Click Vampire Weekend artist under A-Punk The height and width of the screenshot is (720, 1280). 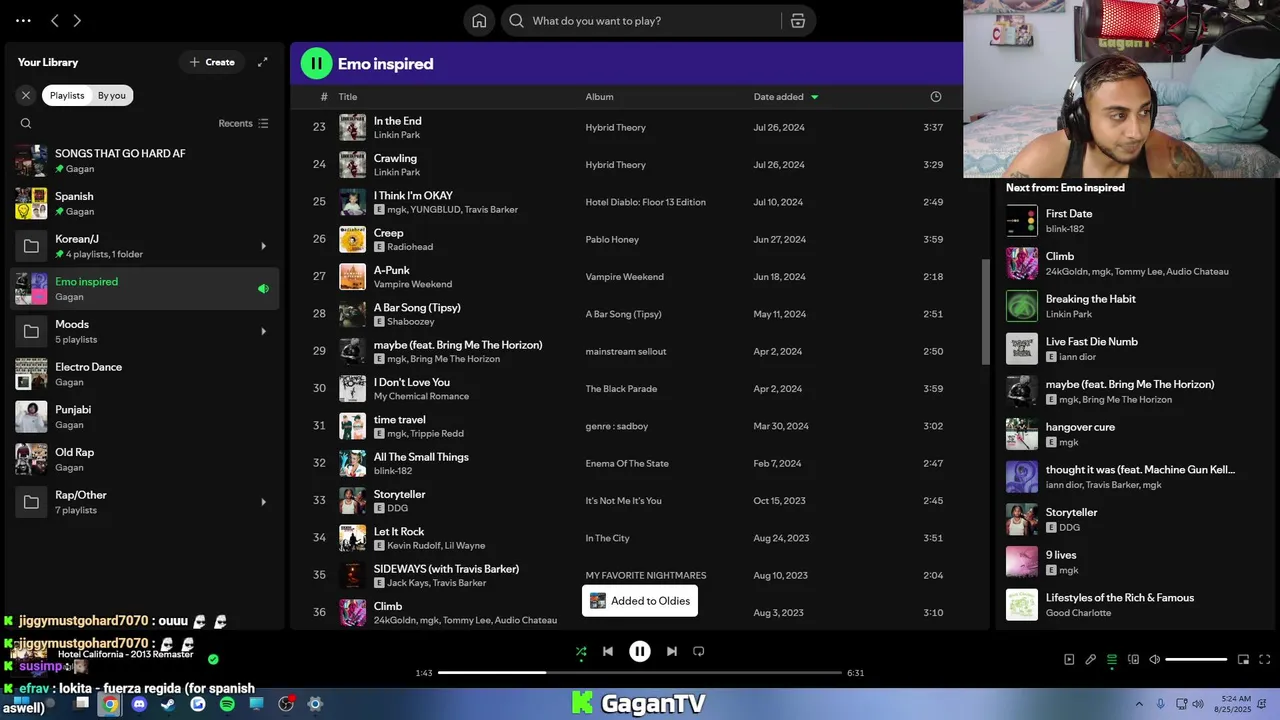(x=413, y=284)
